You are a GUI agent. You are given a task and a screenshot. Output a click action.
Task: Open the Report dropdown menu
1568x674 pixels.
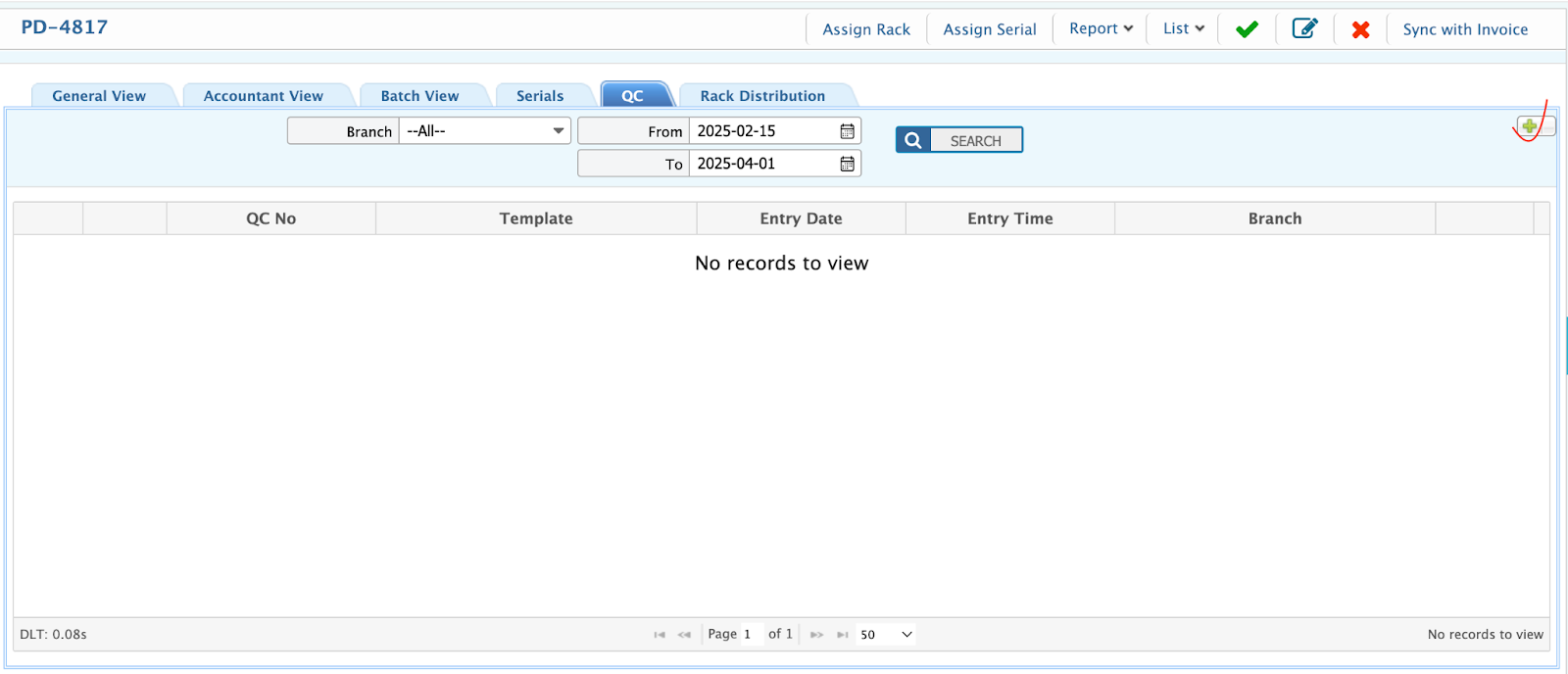(1101, 29)
